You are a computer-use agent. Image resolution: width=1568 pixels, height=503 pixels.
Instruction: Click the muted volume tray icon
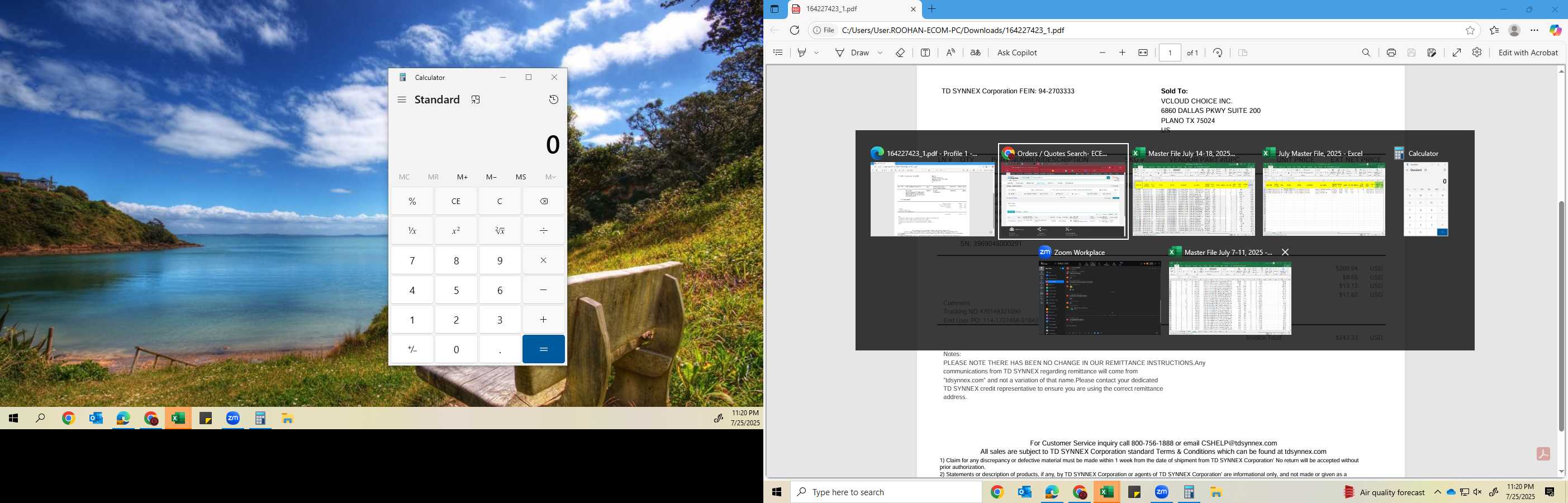pyautogui.click(x=1477, y=492)
